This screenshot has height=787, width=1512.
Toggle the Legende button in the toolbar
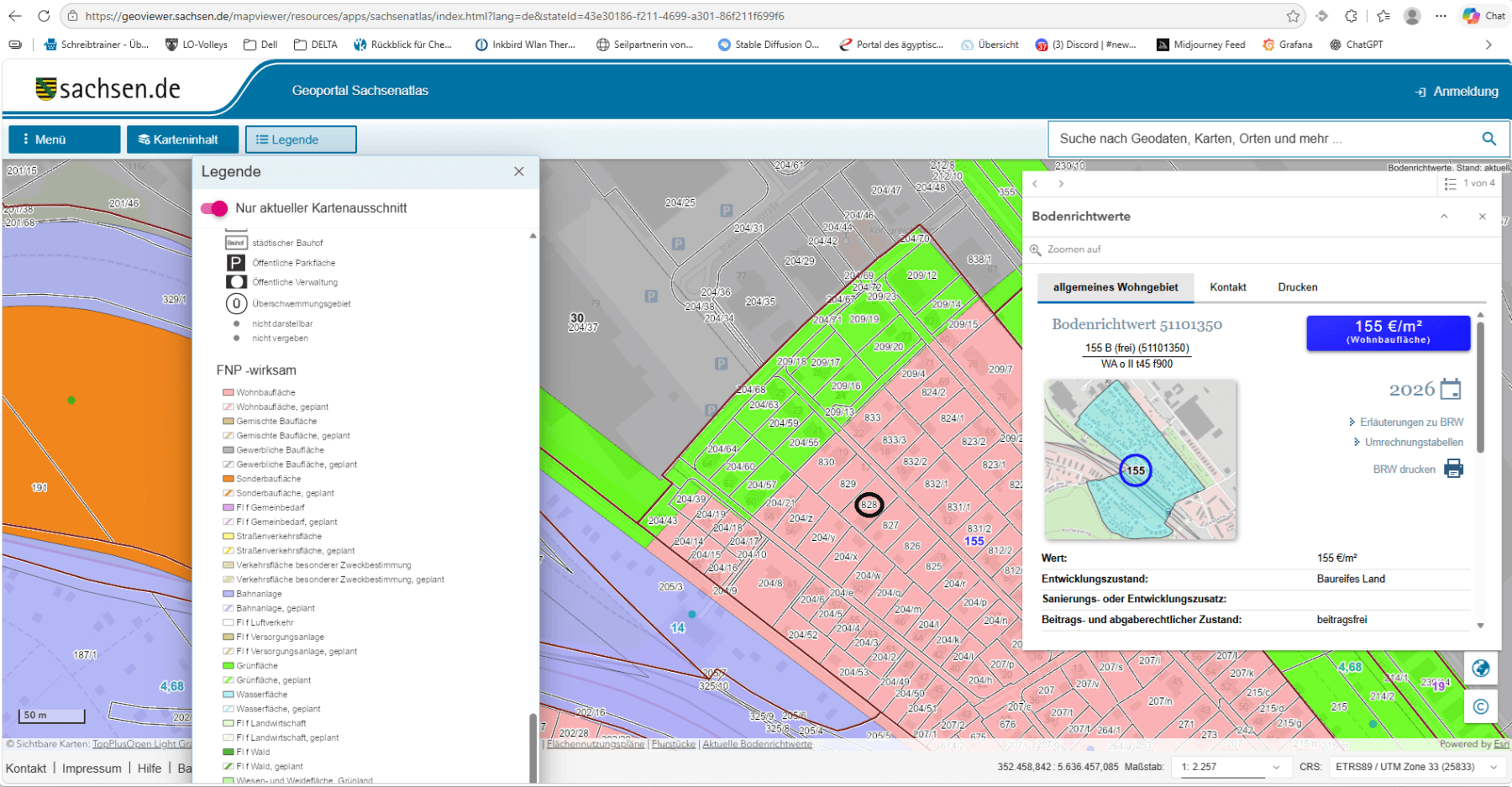click(x=301, y=139)
